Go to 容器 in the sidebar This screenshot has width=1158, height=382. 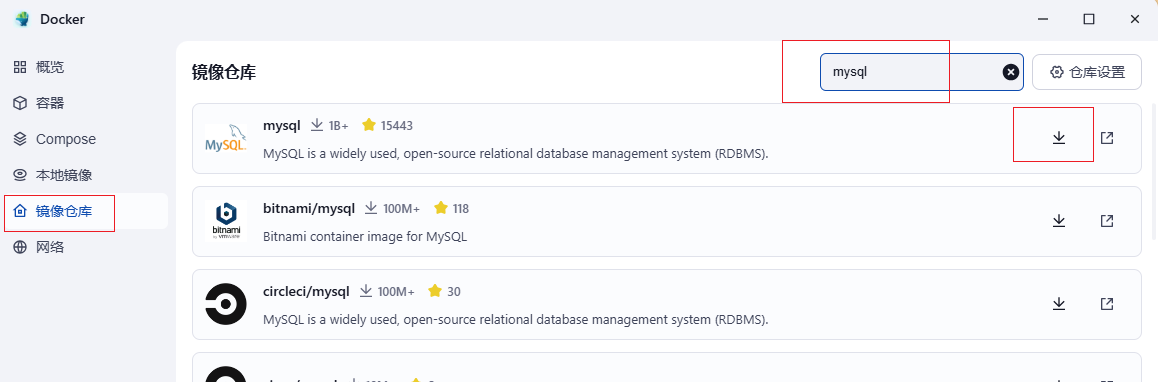point(85,103)
